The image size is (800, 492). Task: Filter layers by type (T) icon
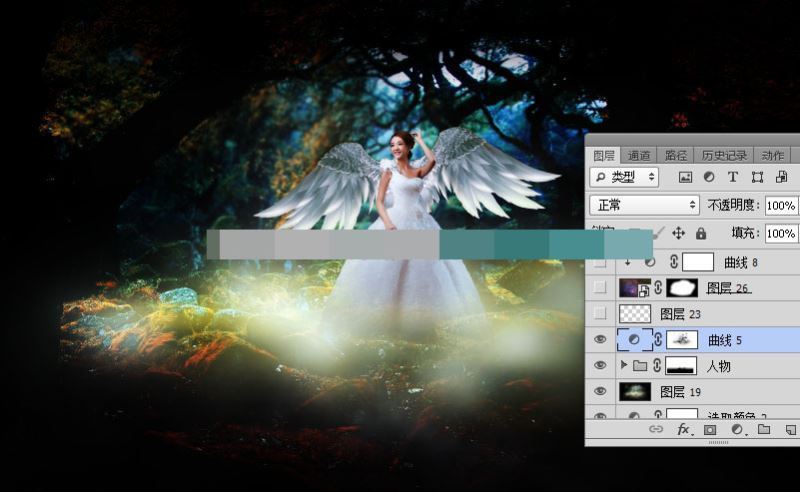point(733,177)
